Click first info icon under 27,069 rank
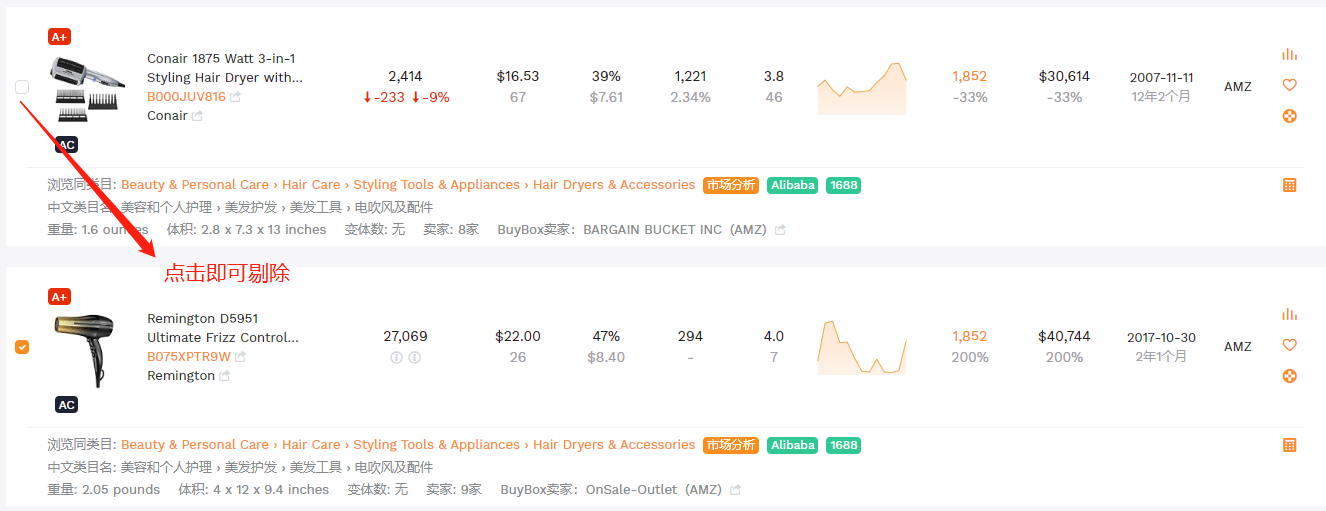Viewport: 1326px width, 511px height. pyautogui.click(x=397, y=357)
